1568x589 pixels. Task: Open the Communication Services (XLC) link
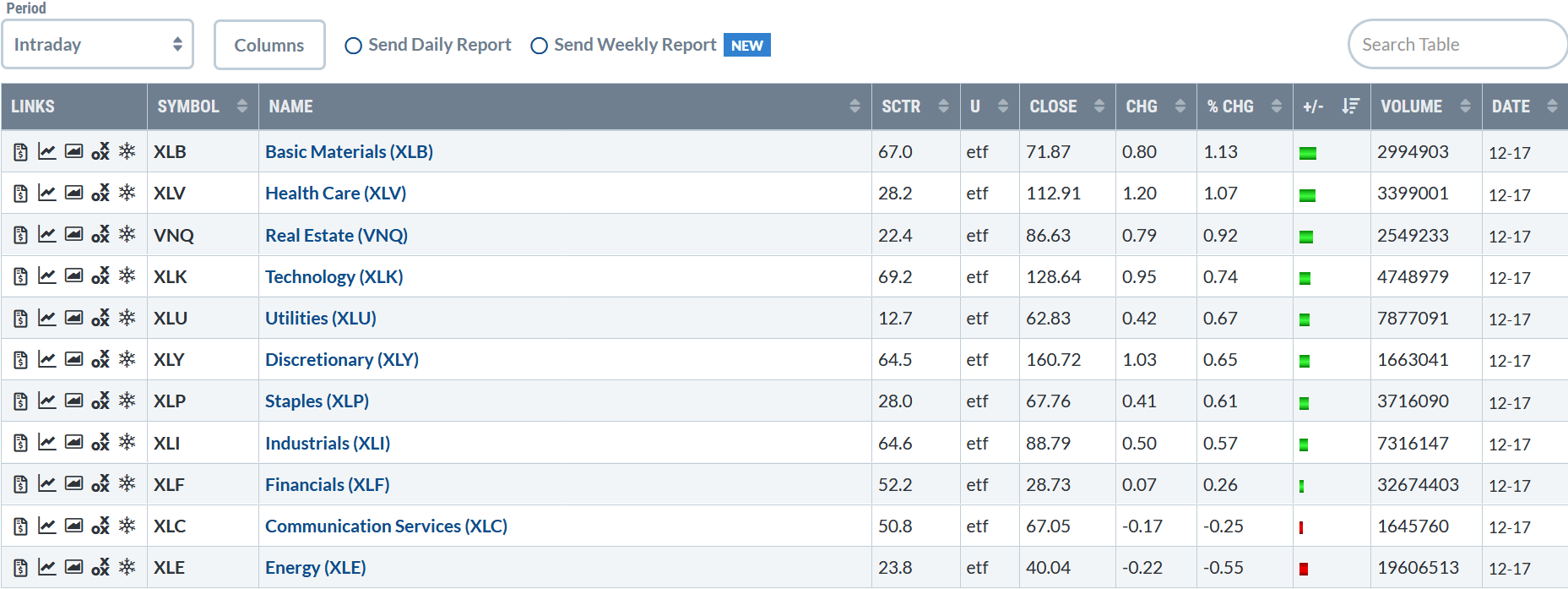(x=386, y=526)
